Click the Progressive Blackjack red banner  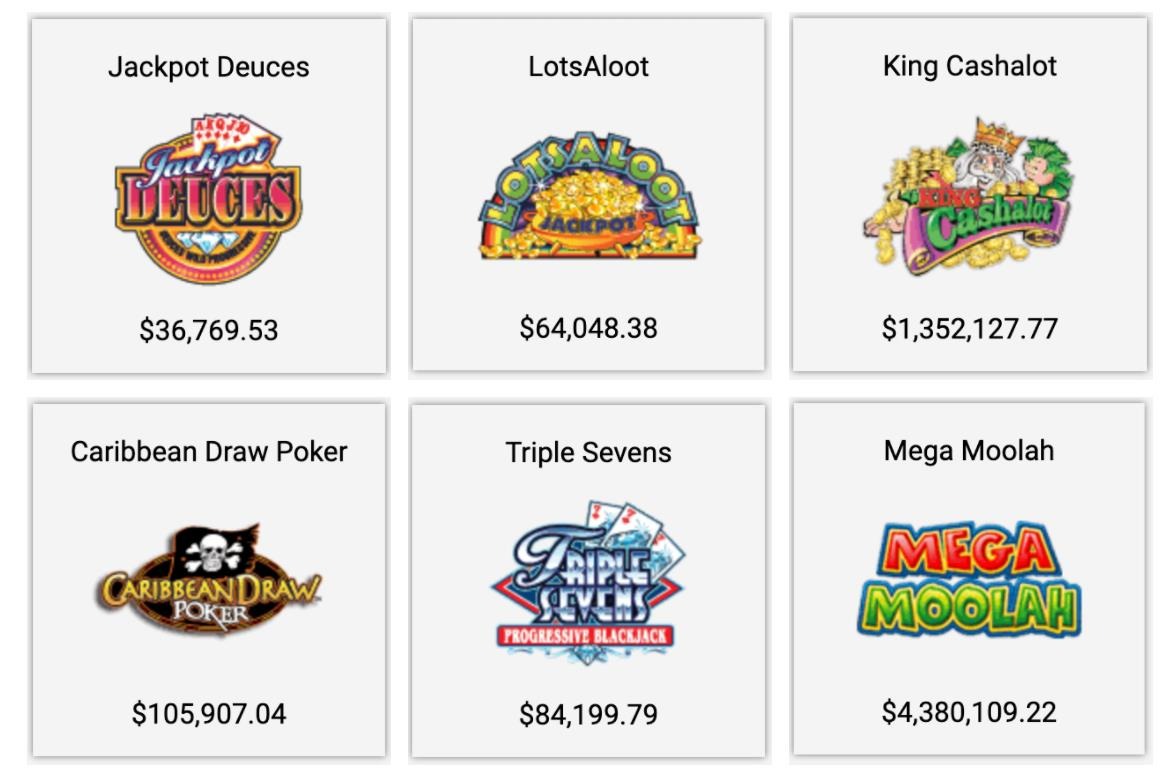[x=585, y=636]
